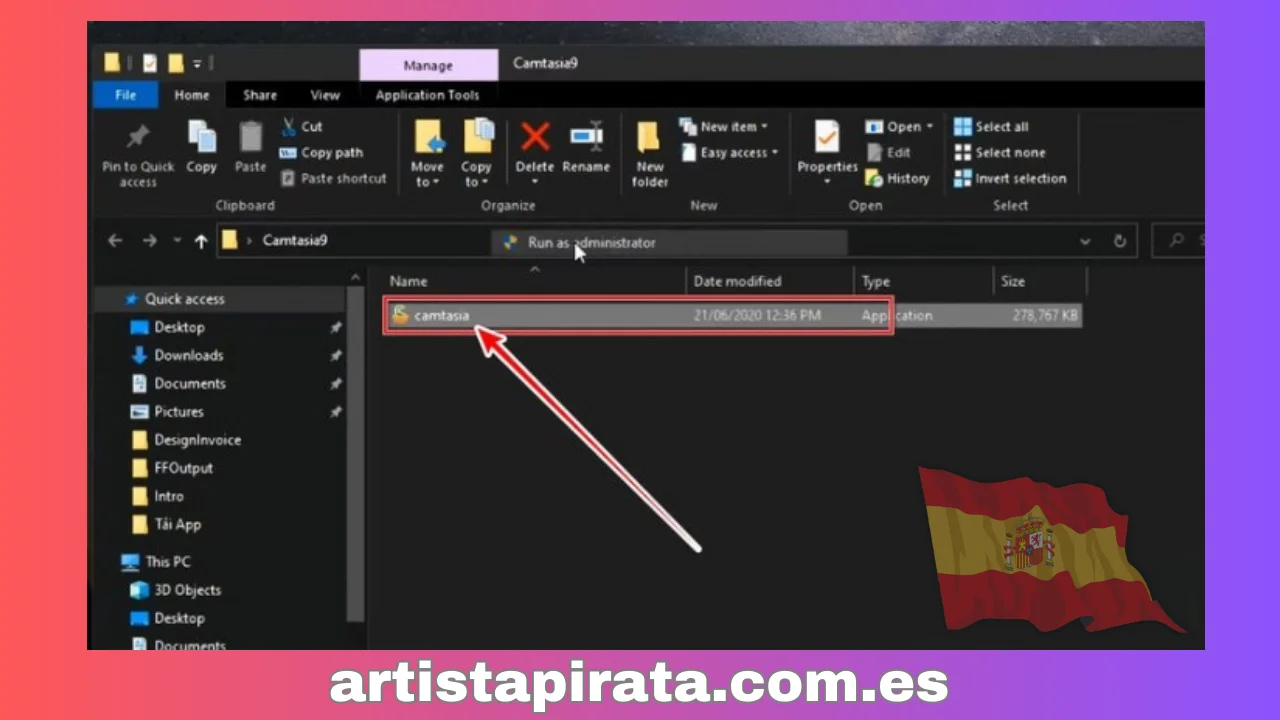Open the Application Tools tab
Viewport: 1280px width, 720px height.
[x=428, y=95]
